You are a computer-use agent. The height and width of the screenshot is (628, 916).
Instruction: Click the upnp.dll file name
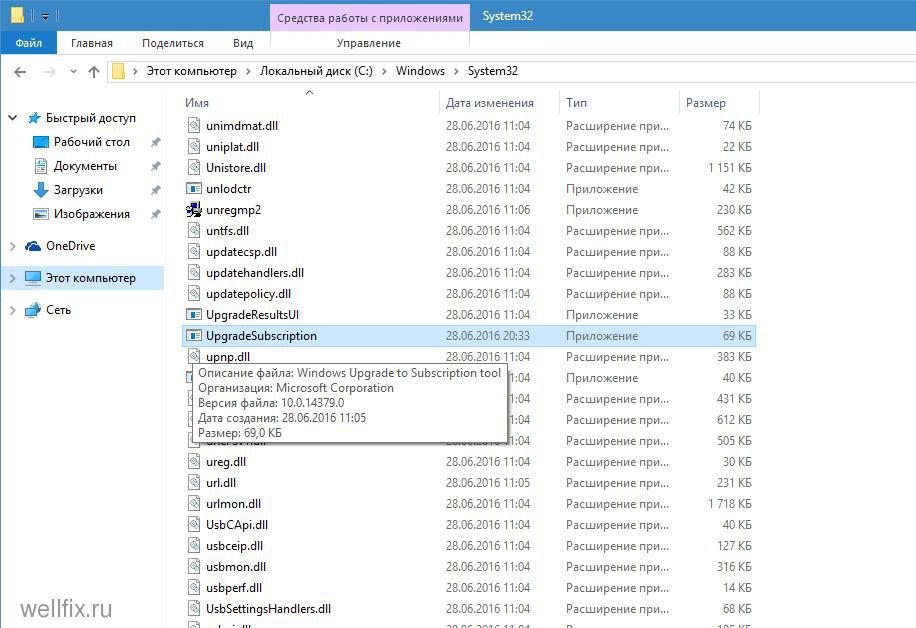pyautogui.click(x=228, y=356)
